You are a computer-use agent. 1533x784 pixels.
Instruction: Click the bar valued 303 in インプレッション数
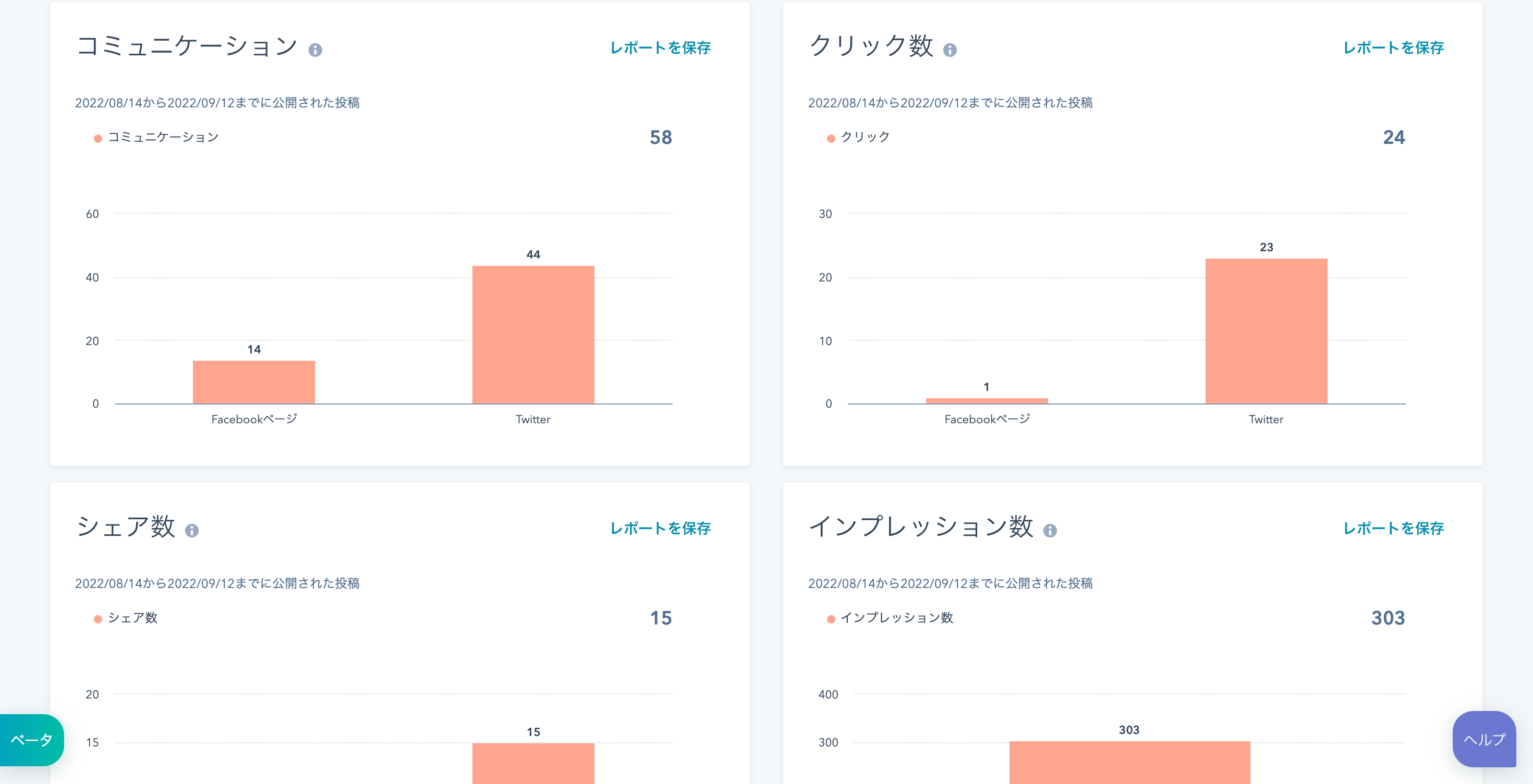(1129, 763)
